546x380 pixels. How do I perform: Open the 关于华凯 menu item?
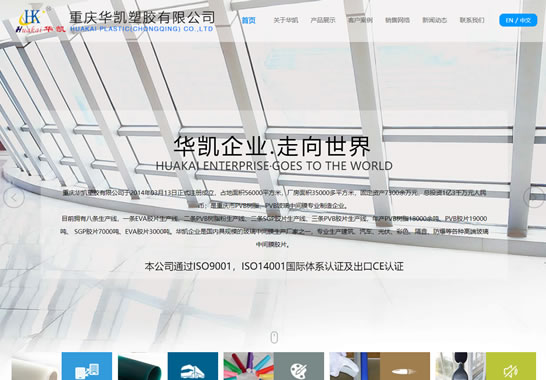(286, 20)
